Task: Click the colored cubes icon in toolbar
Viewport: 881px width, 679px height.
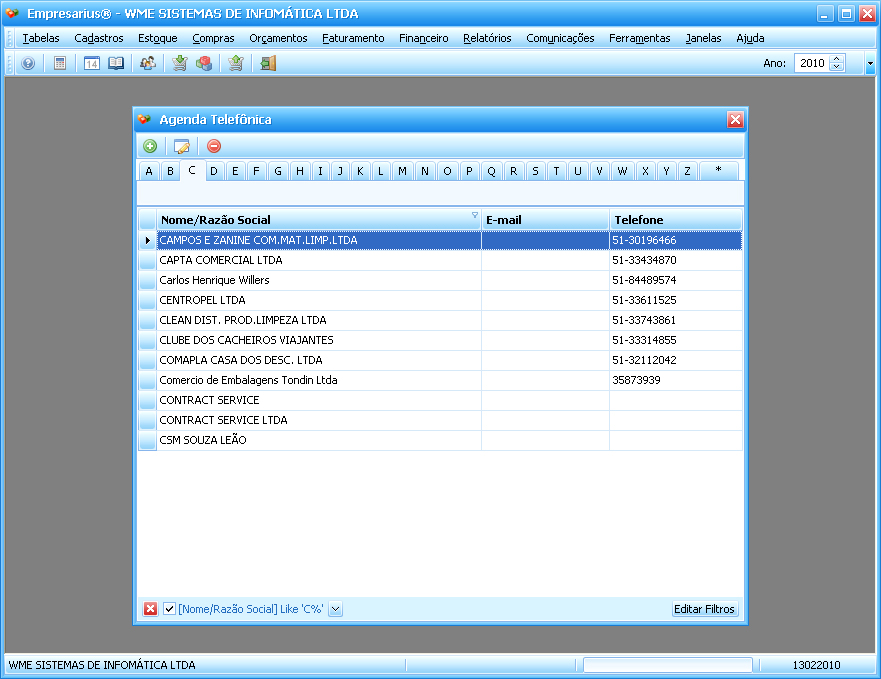Action: pyautogui.click(x=204, y=63)
